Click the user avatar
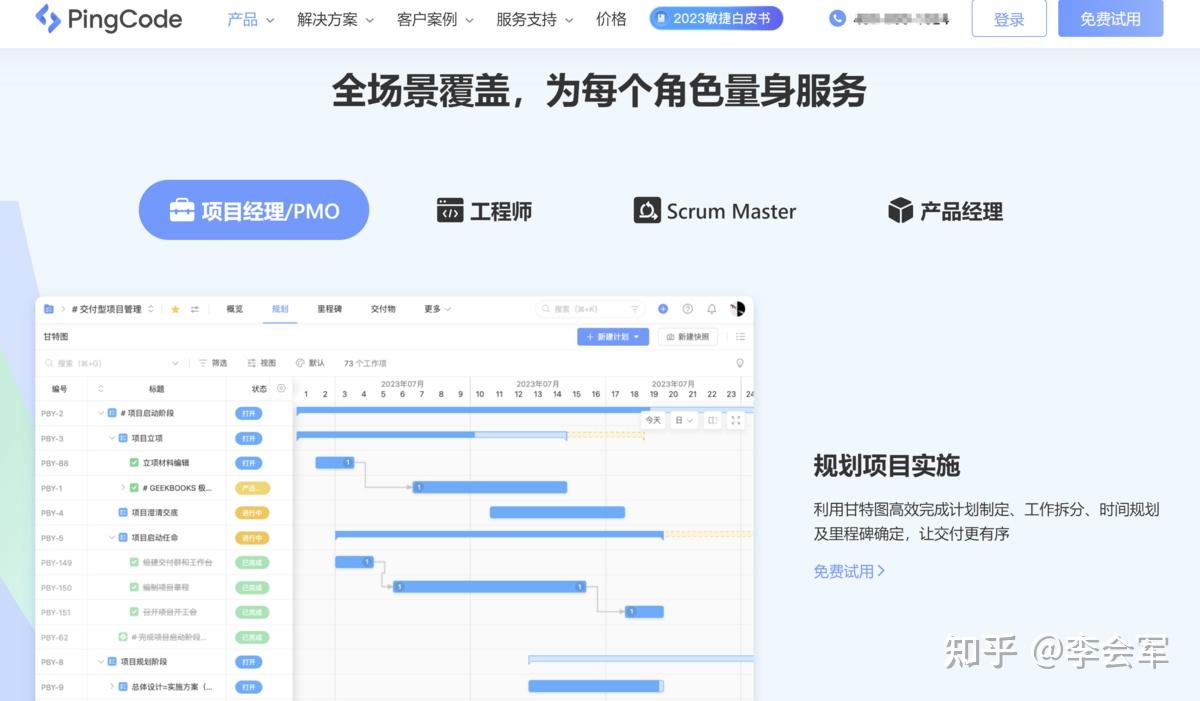1200x701 pixels. 738,309
